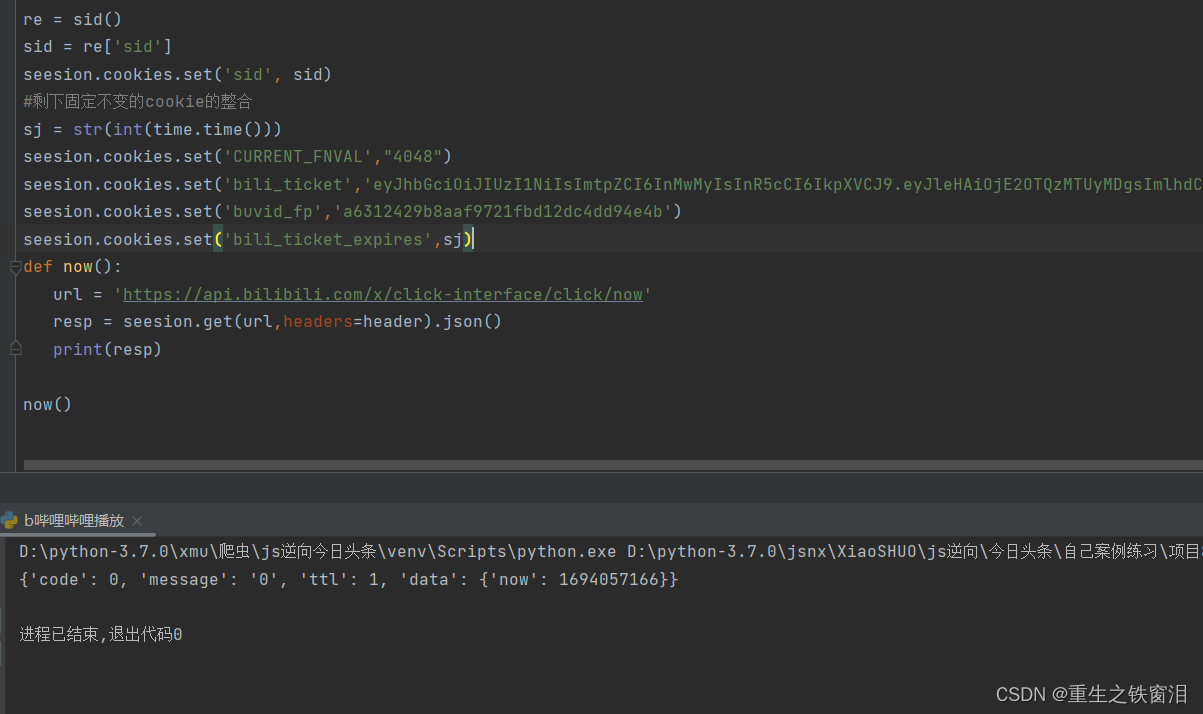This screenshot has width=1203, height=714.
Task: Click the '进程已结束,退出代码0' console message
Action: 101,634
